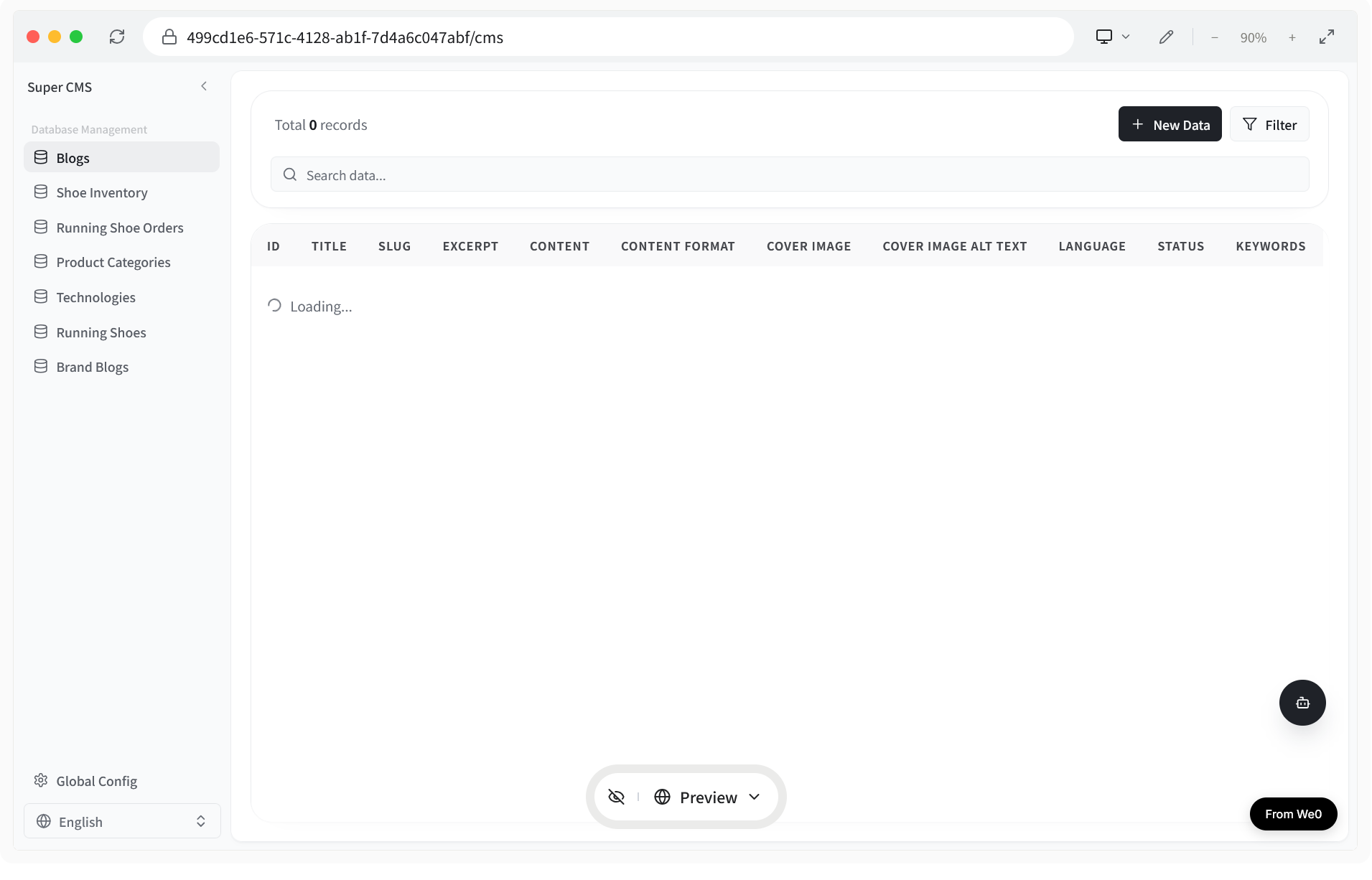Click the COVER IMAGE column header
The width and height of the screenshot is (1372, 880).
point(808,246)
